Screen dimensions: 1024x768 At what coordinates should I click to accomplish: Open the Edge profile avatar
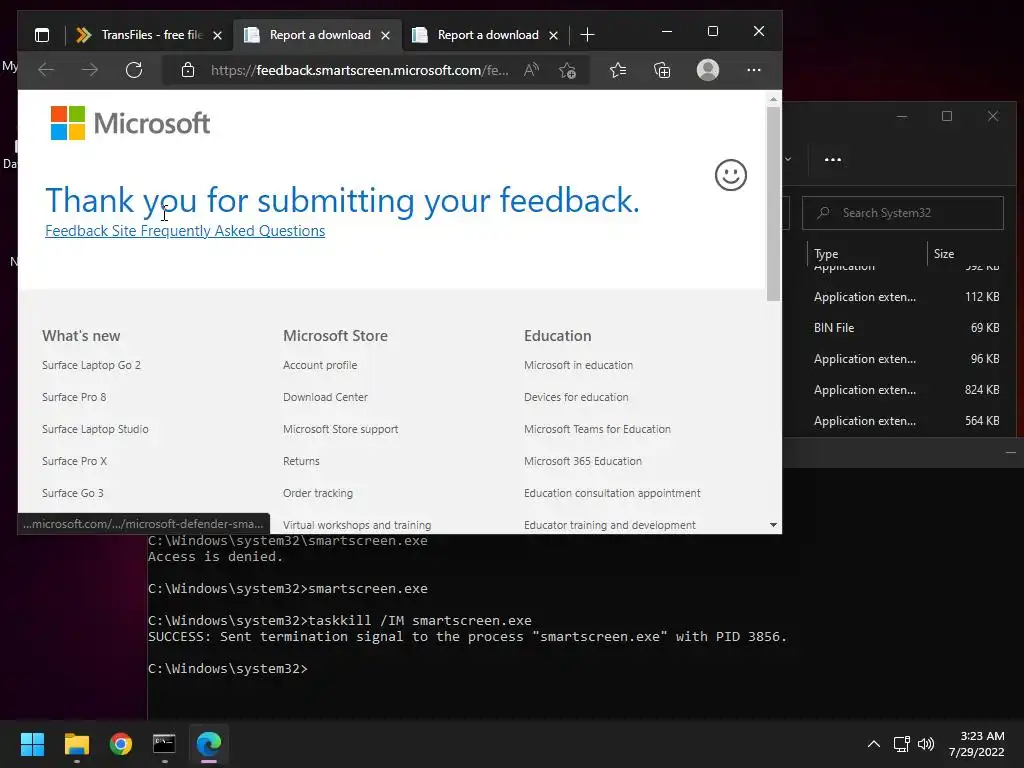(708, 70)
